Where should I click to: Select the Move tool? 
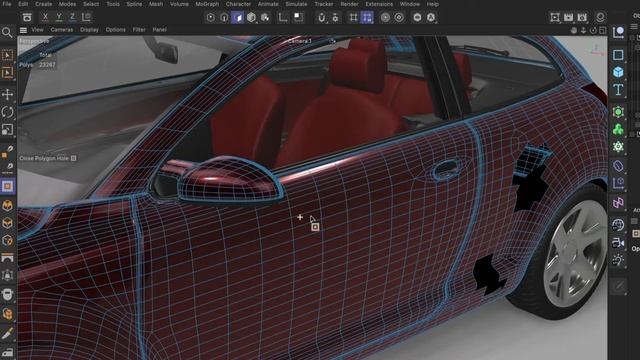7,95
